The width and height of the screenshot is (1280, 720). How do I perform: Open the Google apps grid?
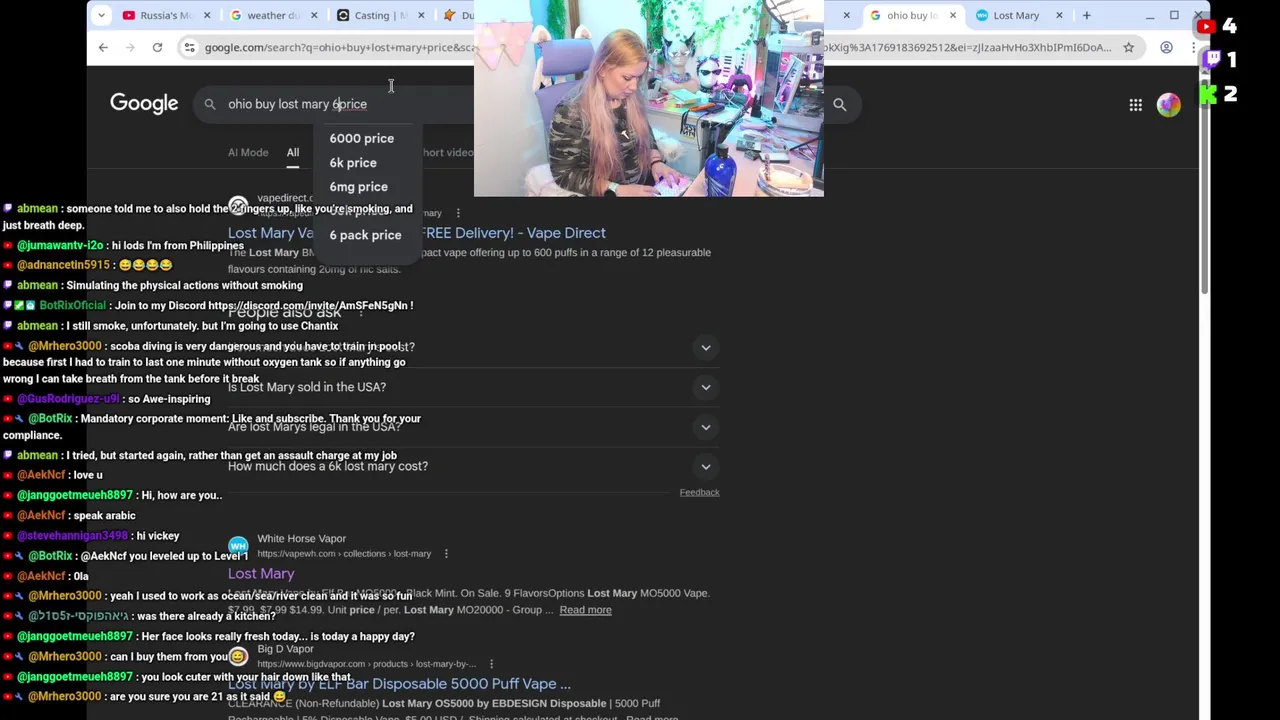[1135, 104]
